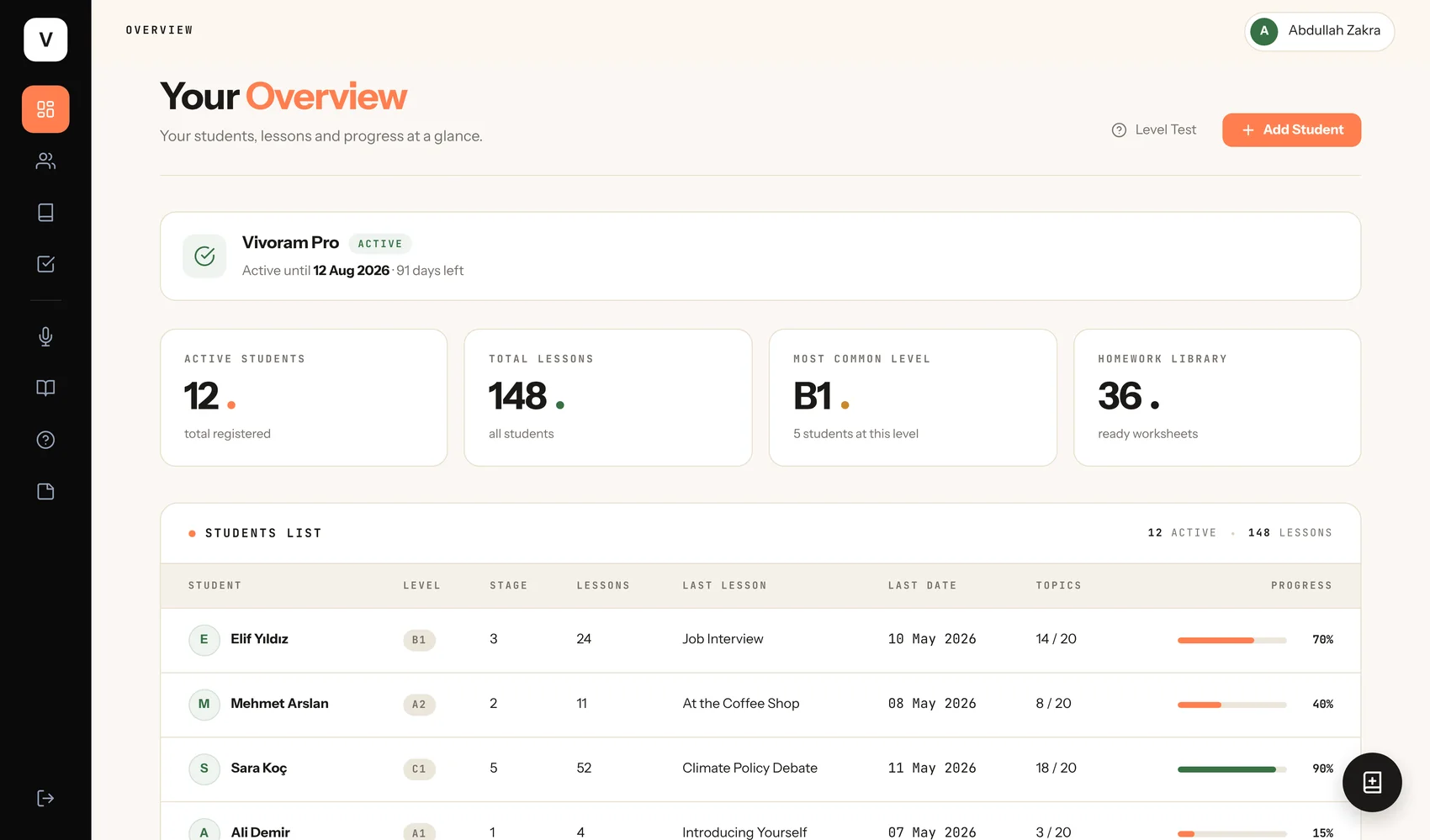Click the LAST DATE column header
The height and width of the screenshot is (840, 1430).
922,586
